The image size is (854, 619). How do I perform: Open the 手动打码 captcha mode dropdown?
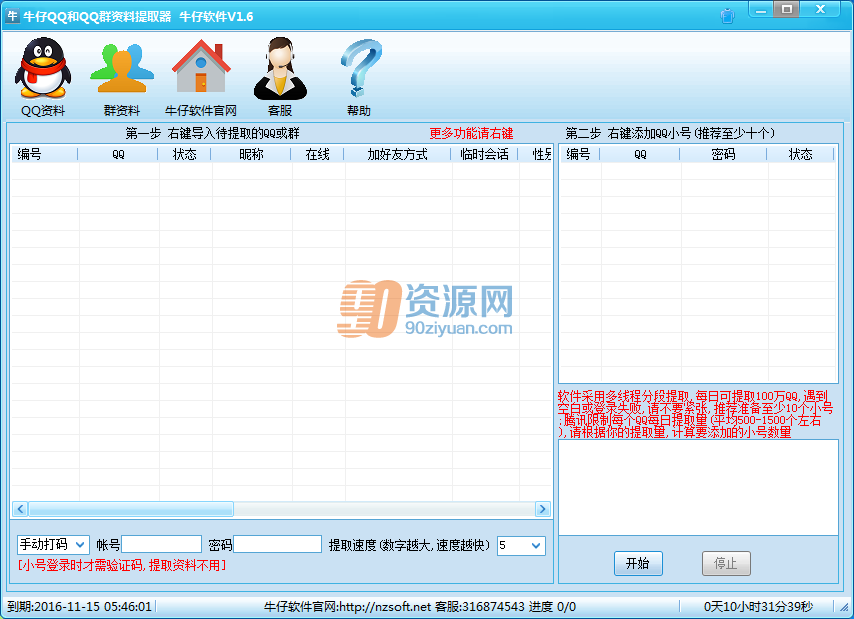53,544
